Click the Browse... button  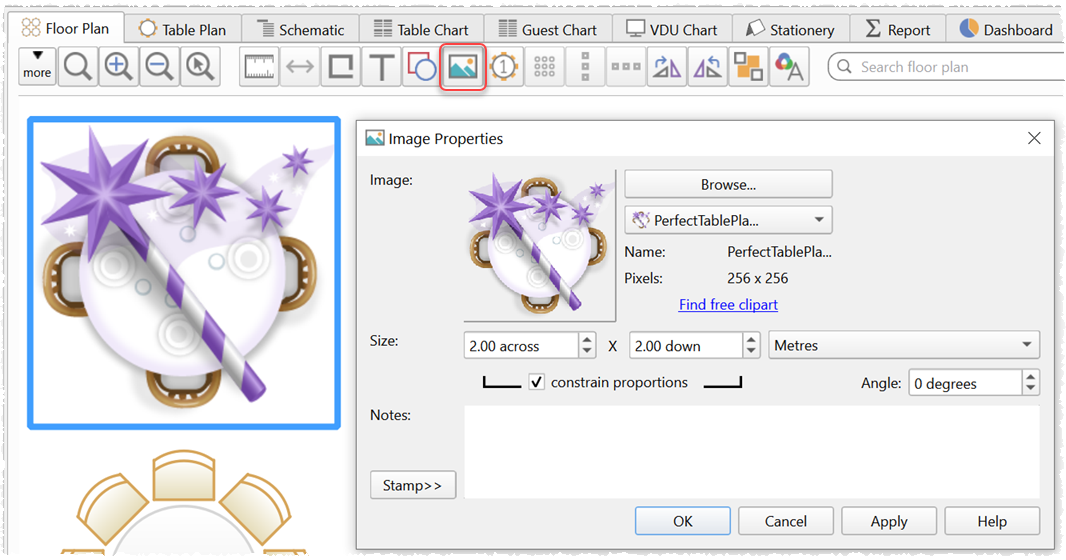pyautogui.click(x=728, y=184)
